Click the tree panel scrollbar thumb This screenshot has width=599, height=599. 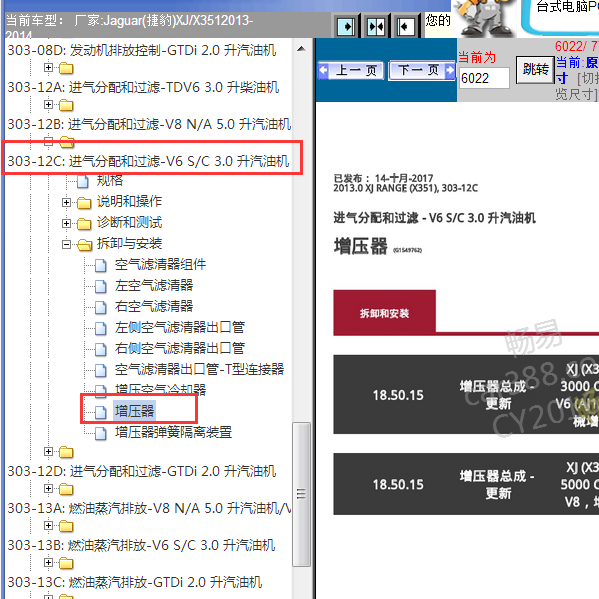[x=301, y=494]
